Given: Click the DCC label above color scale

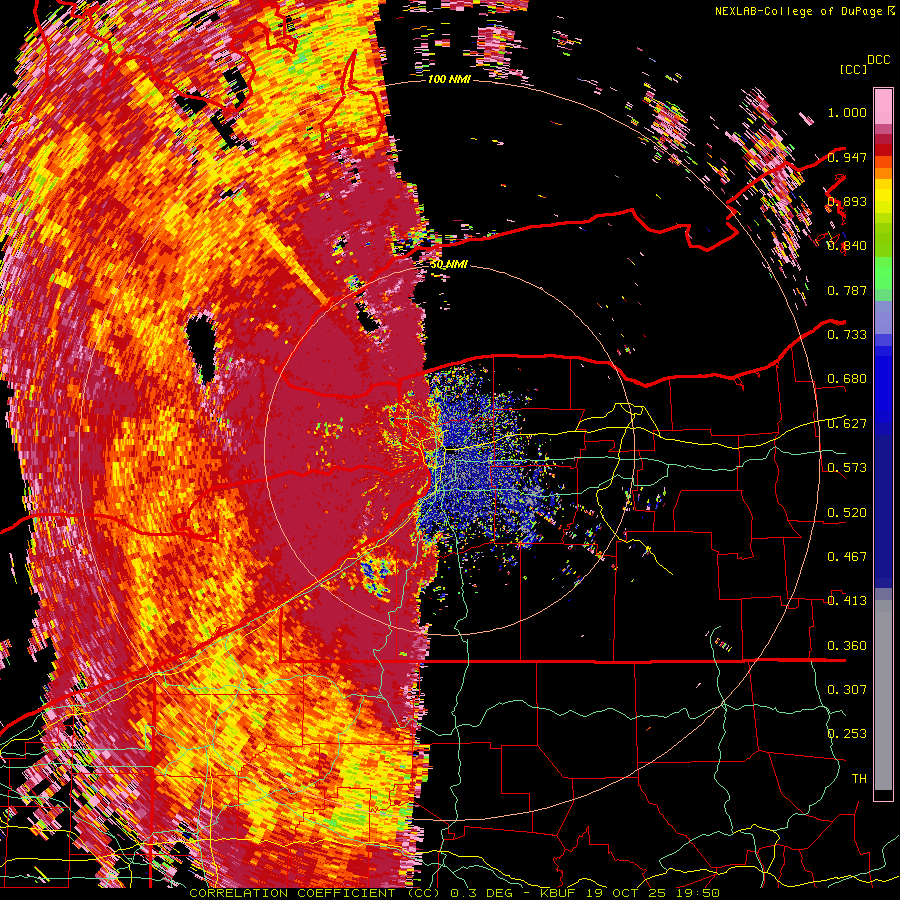Looking at the screenshot, I should pyautogui.click(x=878, y=60).
